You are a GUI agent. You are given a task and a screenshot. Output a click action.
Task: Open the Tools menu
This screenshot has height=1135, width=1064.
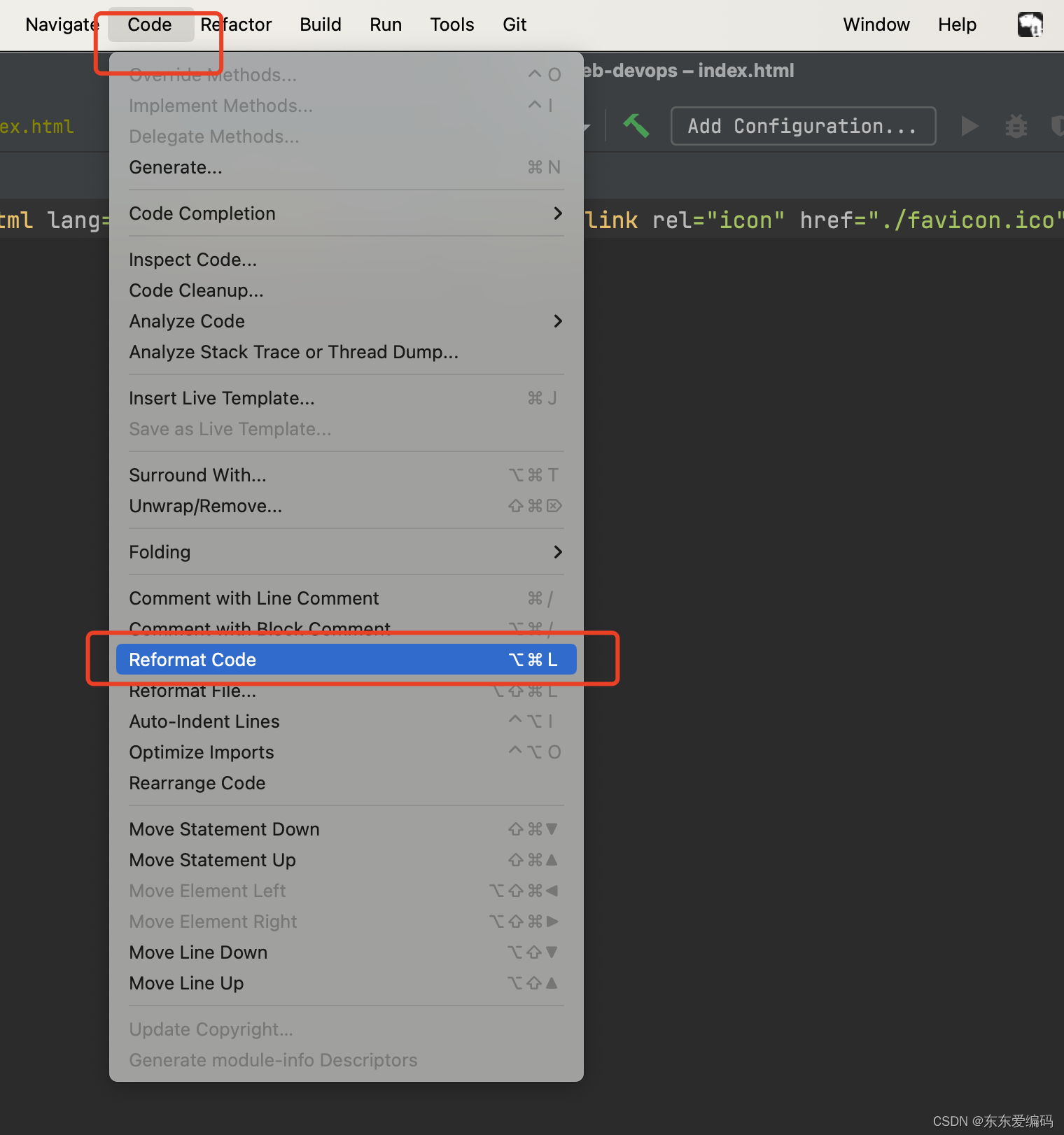click(452, 24)
